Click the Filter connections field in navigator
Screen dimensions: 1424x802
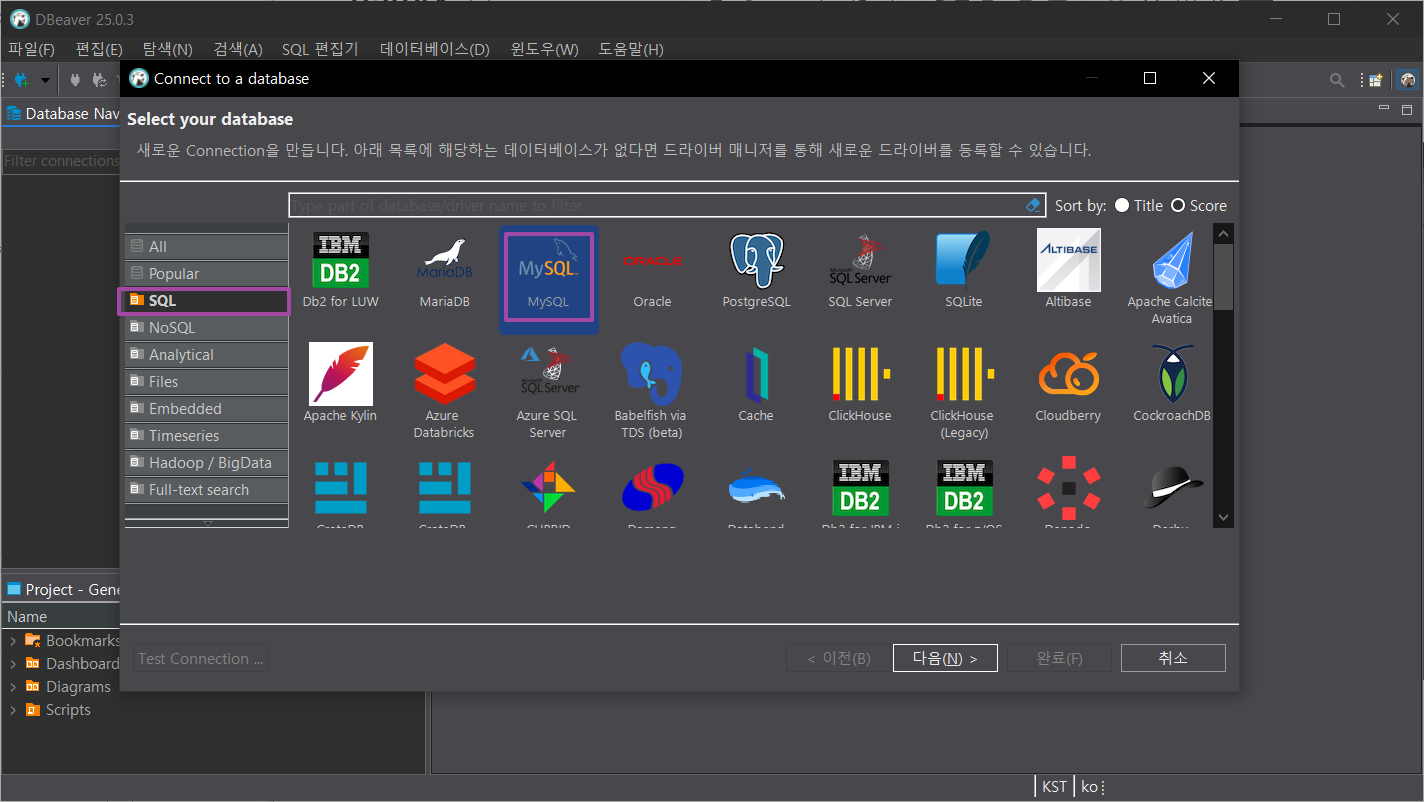[61, 161]
